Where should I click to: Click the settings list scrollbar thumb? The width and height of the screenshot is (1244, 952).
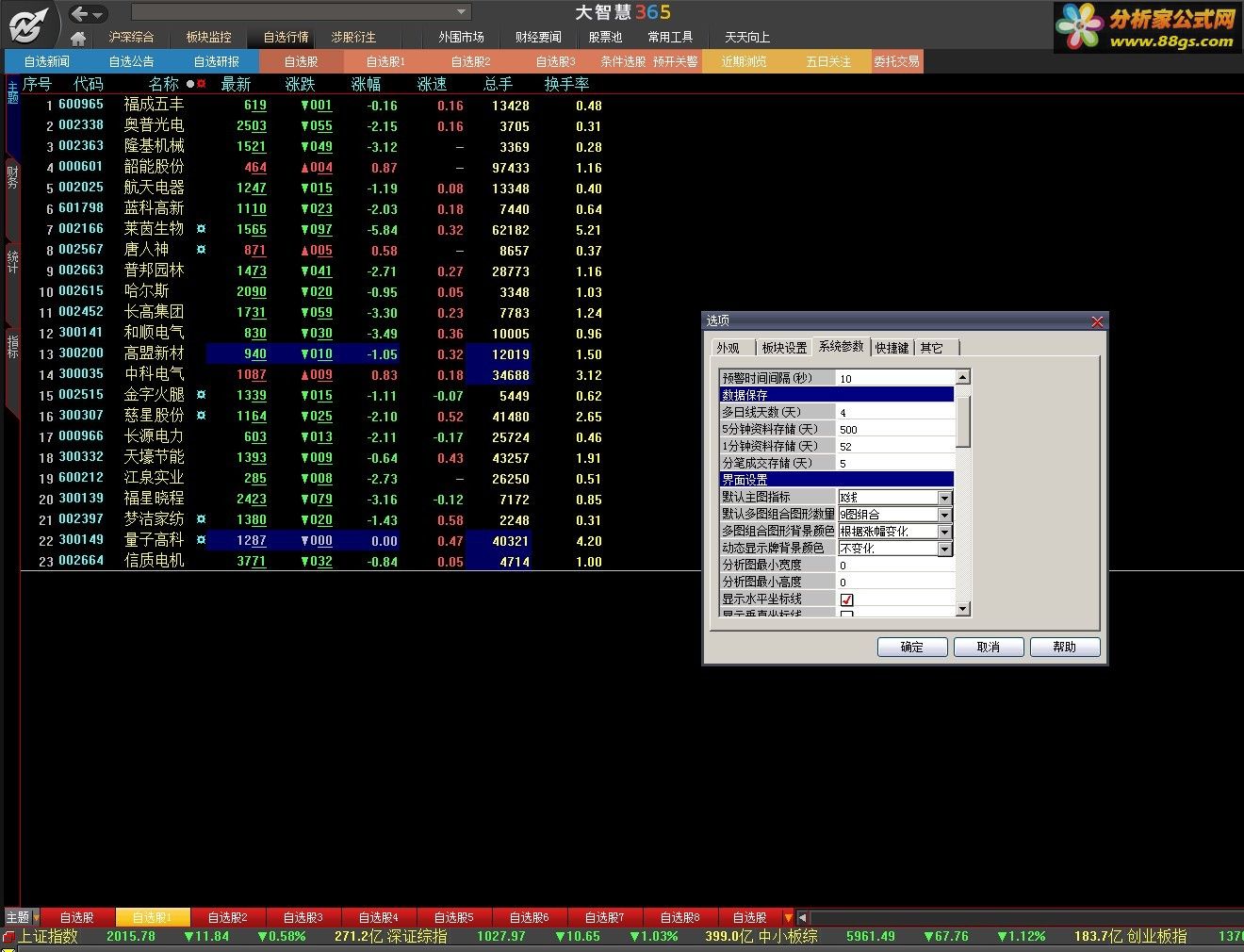[x=963, y=420]
